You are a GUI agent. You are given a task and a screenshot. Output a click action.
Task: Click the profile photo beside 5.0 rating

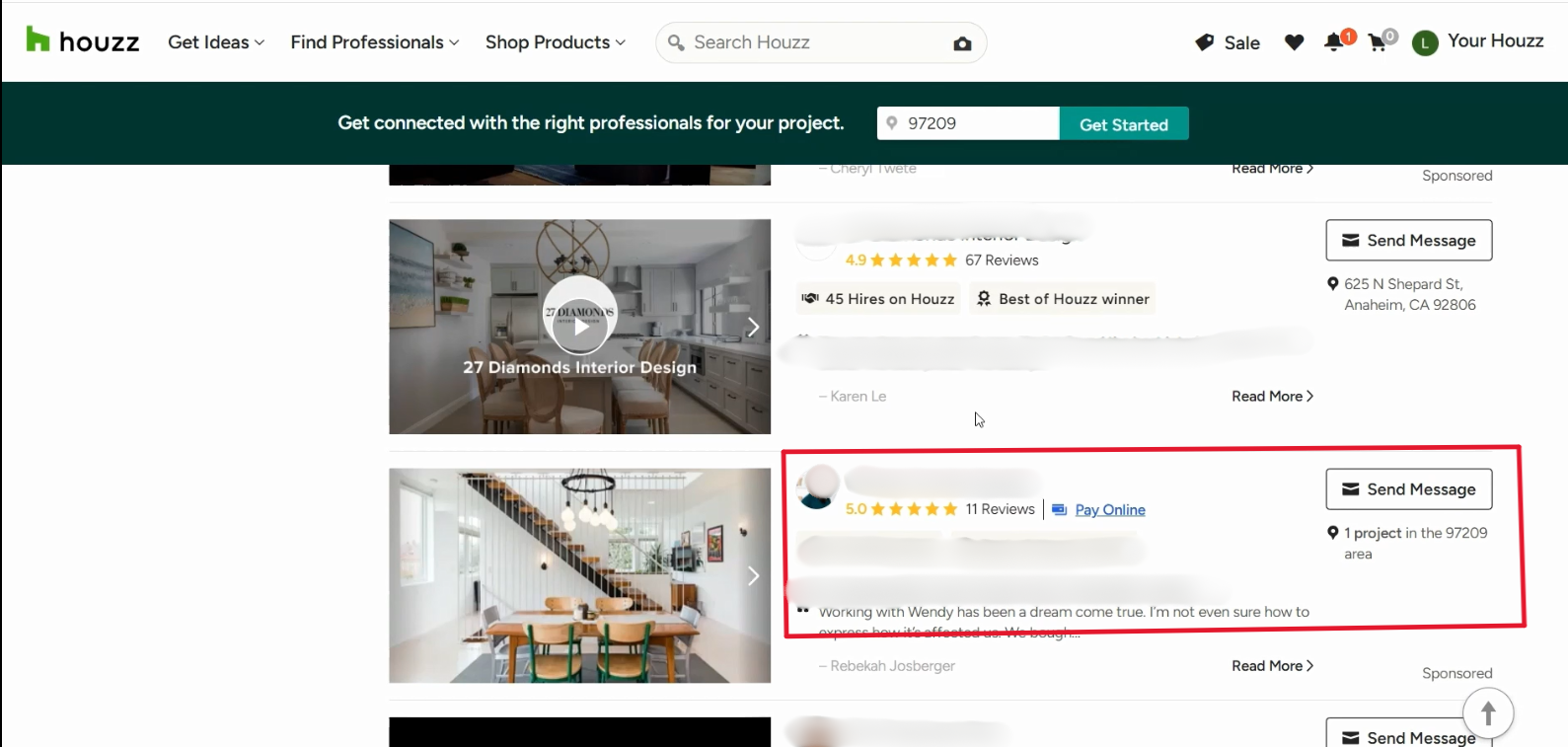[817, 486]
